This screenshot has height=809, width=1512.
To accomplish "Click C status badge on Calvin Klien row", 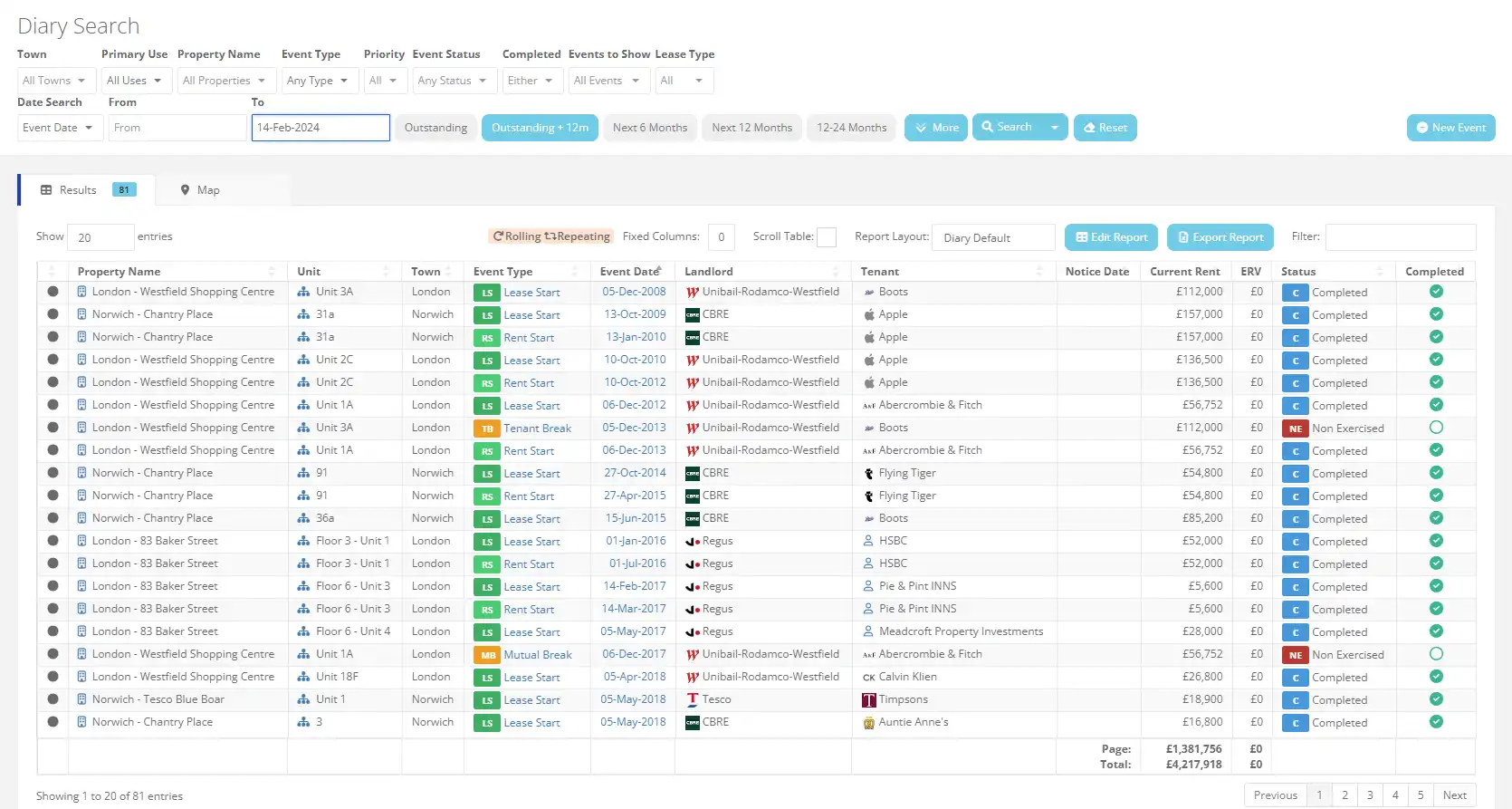I will point(1296,678).
